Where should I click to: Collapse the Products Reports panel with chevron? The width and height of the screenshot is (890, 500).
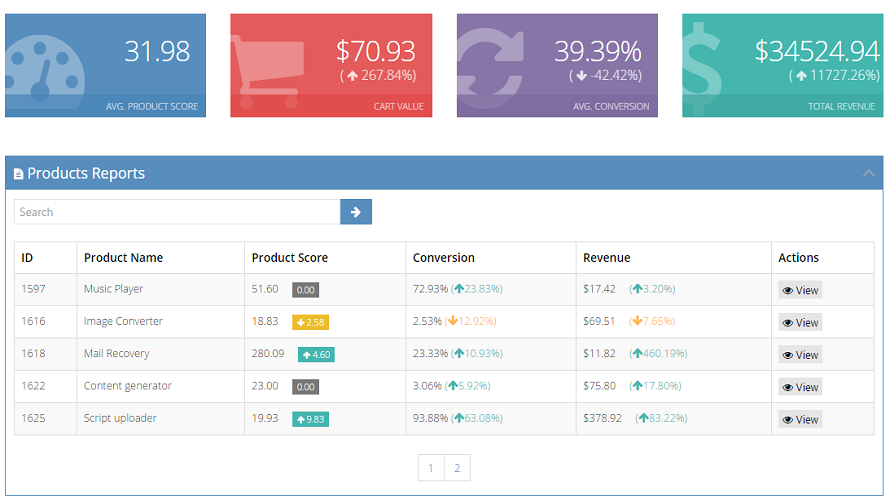pyautogui.click(x=868, y=173)
